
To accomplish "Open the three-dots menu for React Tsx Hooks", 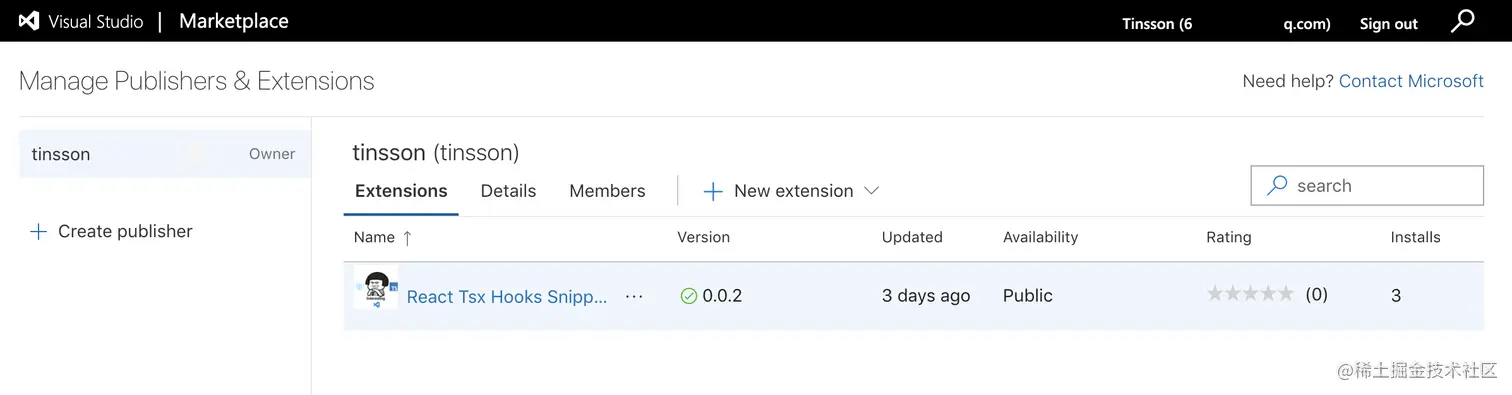I will (x=634, y=296).
